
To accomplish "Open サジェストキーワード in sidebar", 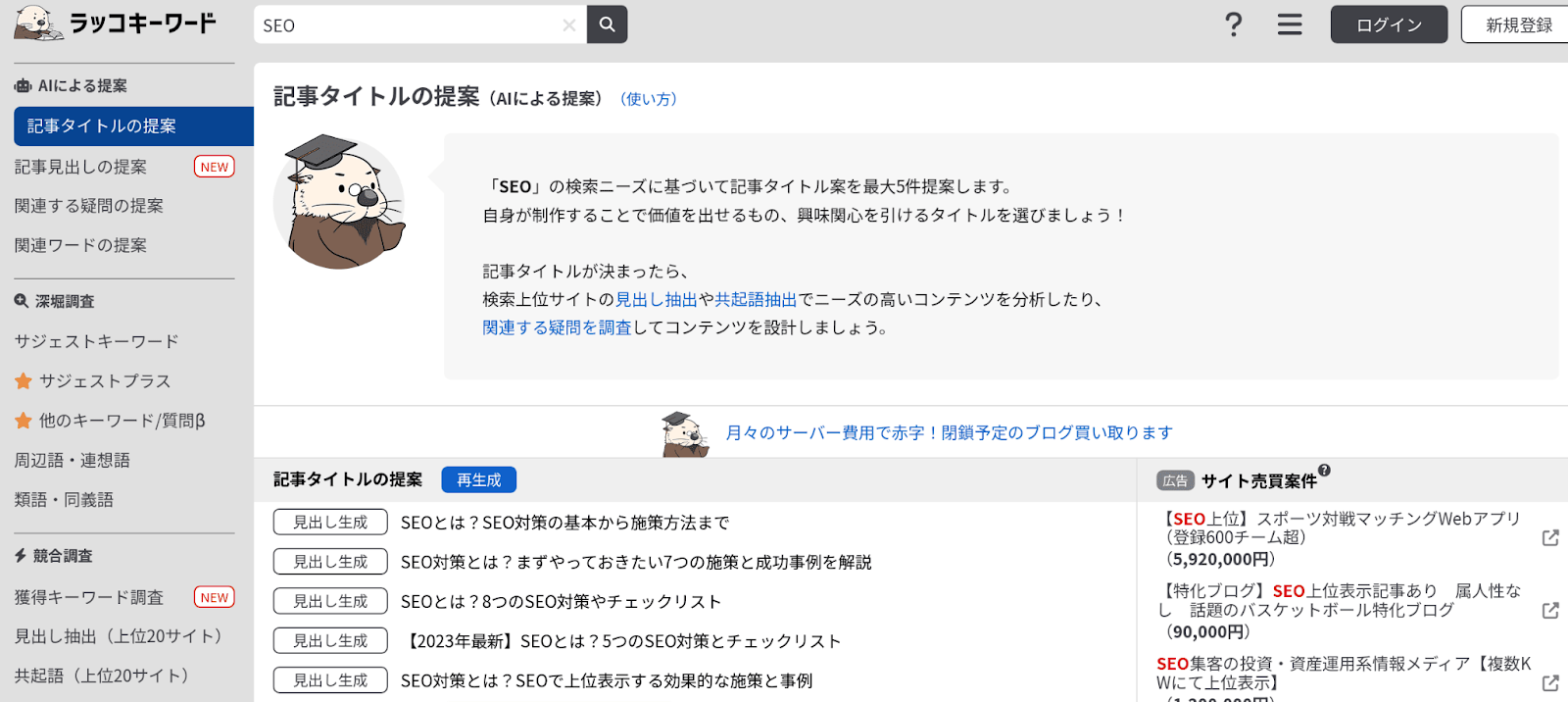I will tap(97, 341).
